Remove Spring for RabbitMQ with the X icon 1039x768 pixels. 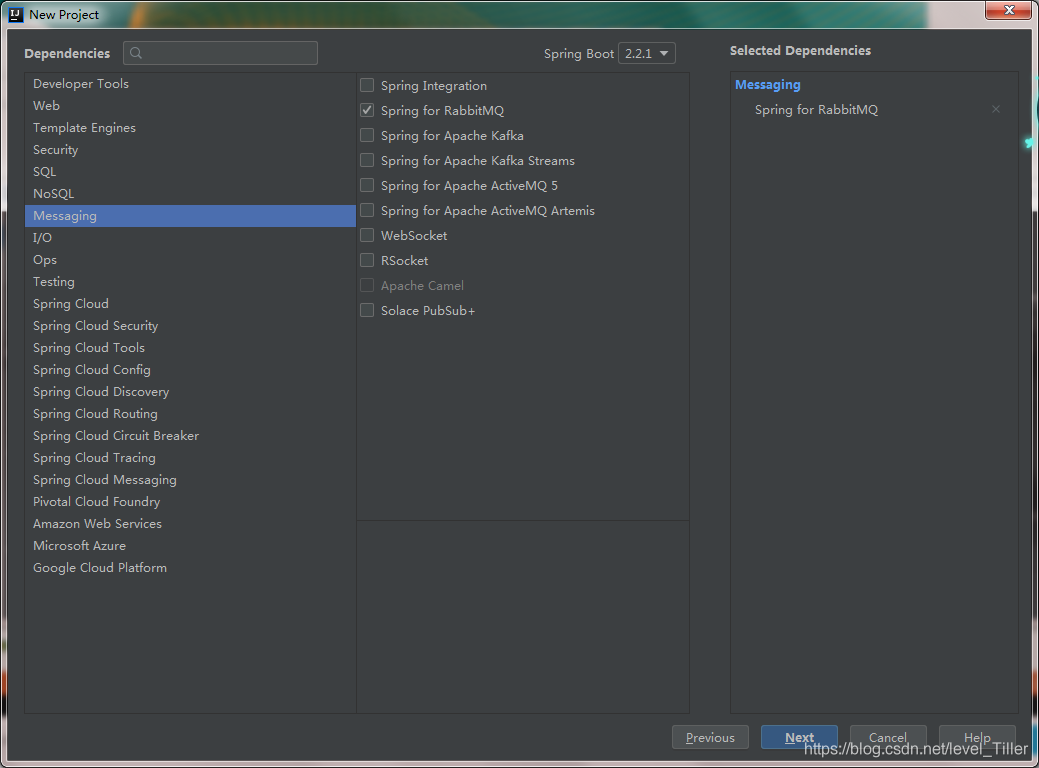pyautogui.click(x=995, y=109)
